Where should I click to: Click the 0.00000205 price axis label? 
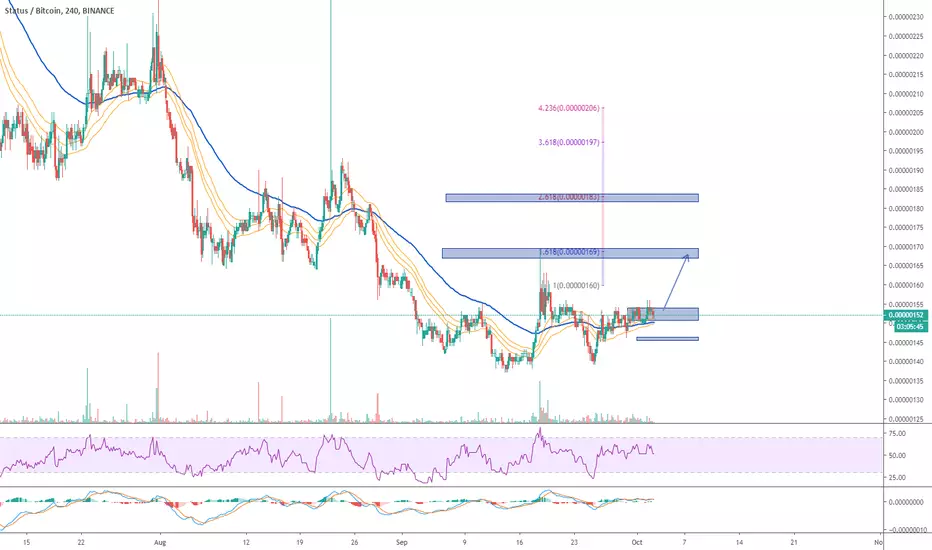[x=906, y=113]
